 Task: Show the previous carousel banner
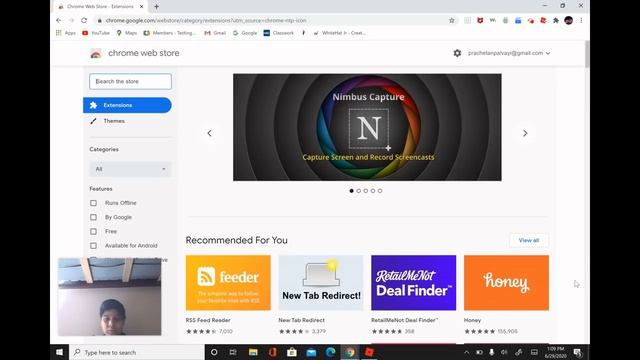point(209,133)
